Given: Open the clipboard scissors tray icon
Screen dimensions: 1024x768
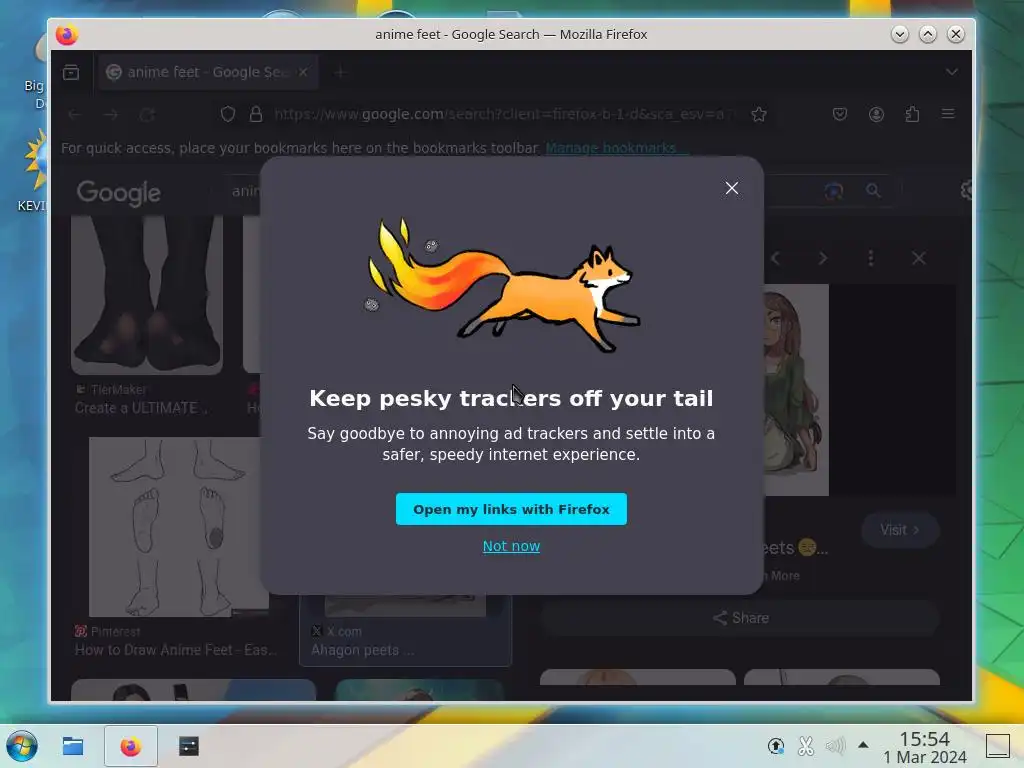Looking at the screenshot, I should click(806, 746).
